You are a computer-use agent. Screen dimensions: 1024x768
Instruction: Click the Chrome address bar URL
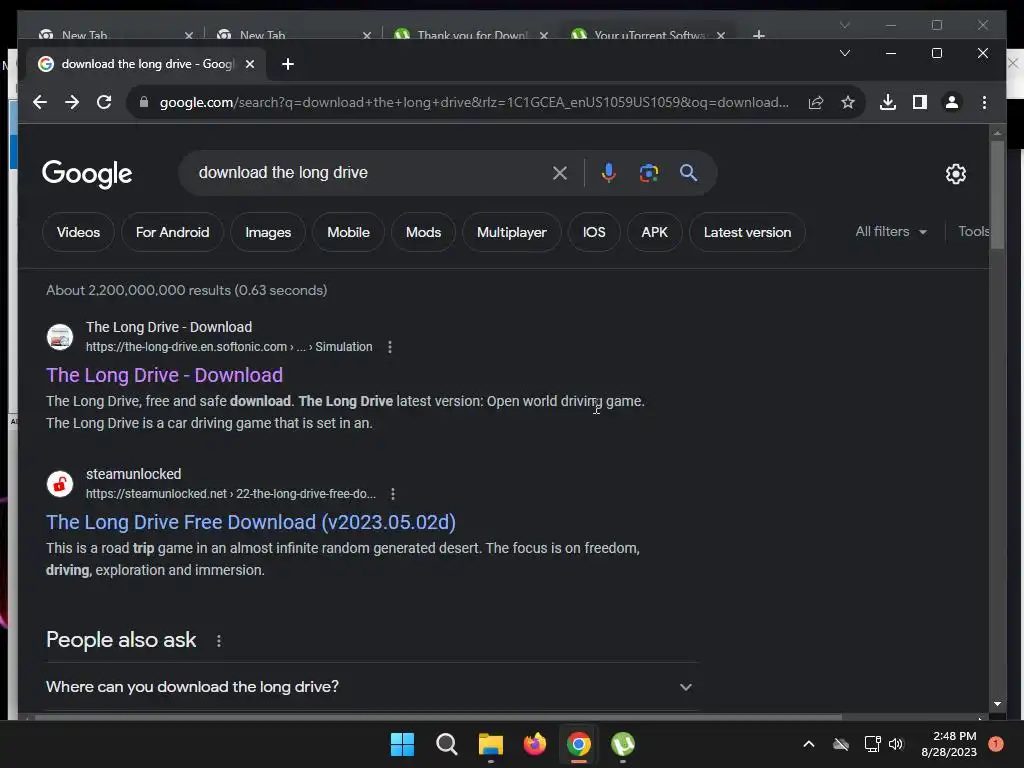[473, 103]
